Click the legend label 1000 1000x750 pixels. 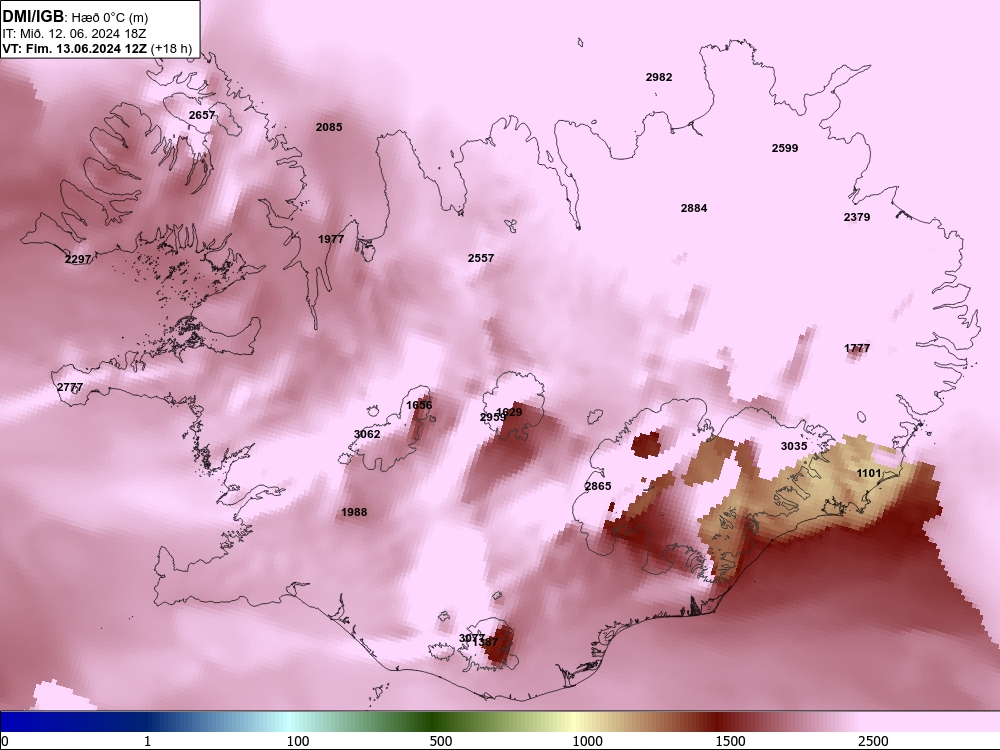pos(587,741)
